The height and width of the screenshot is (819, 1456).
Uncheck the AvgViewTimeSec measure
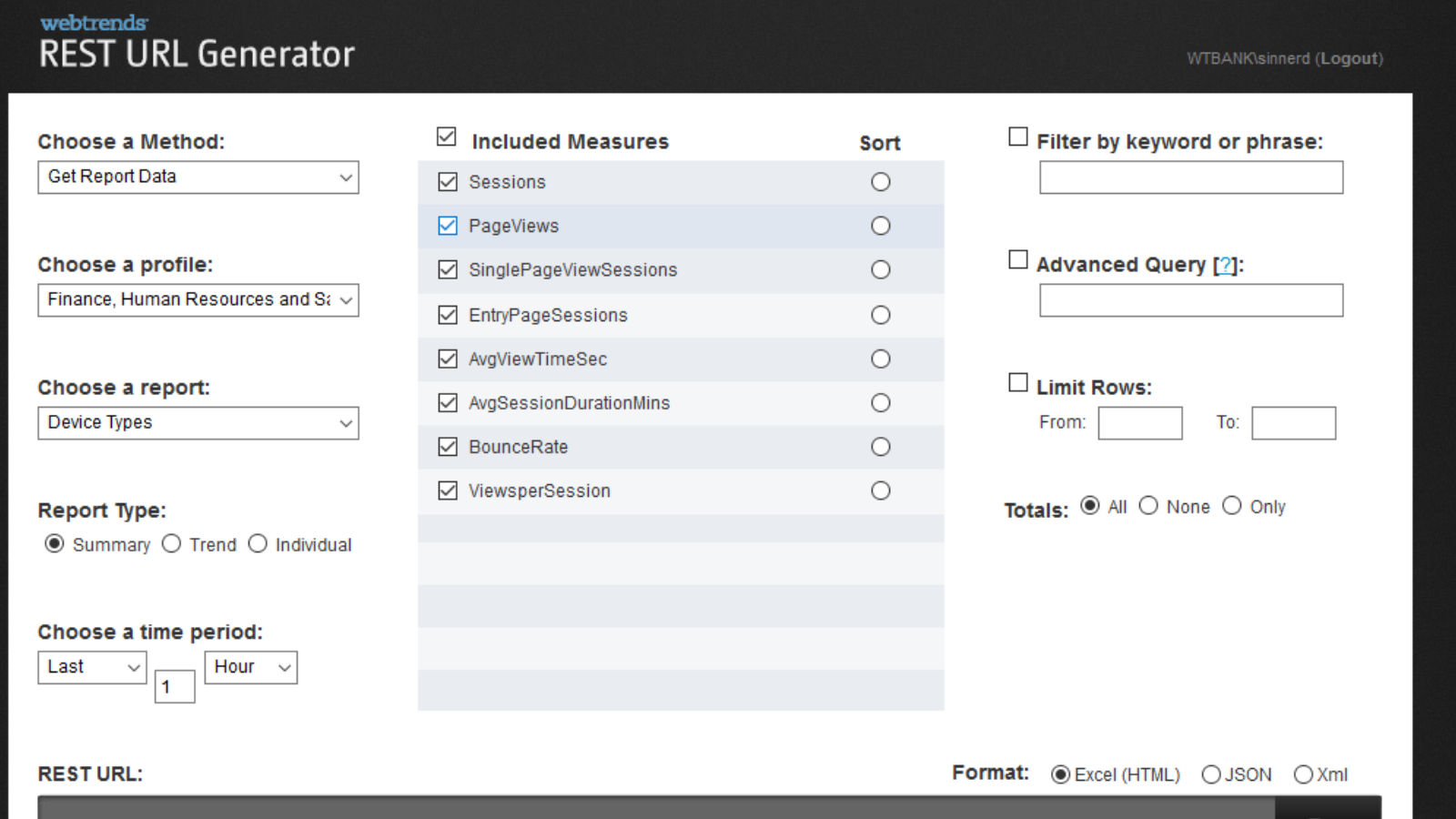point(448,359)
